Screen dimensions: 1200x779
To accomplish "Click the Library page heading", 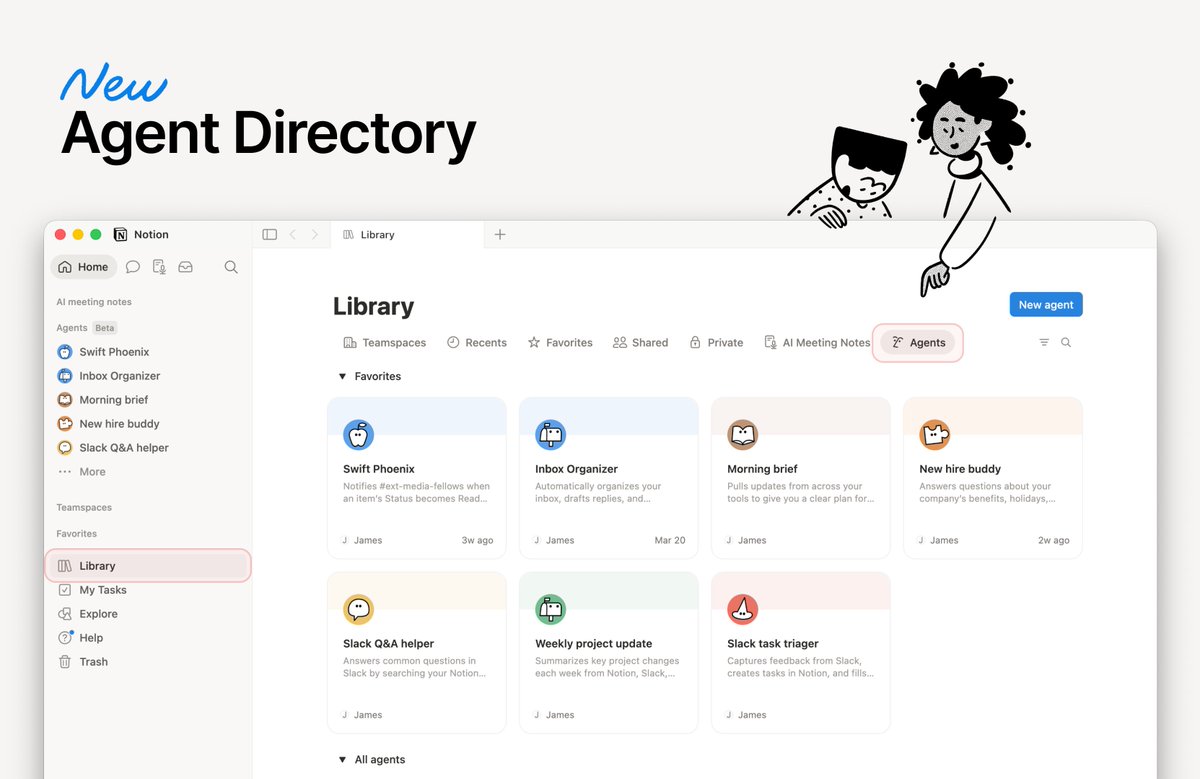I will click(x=373, y=306).
